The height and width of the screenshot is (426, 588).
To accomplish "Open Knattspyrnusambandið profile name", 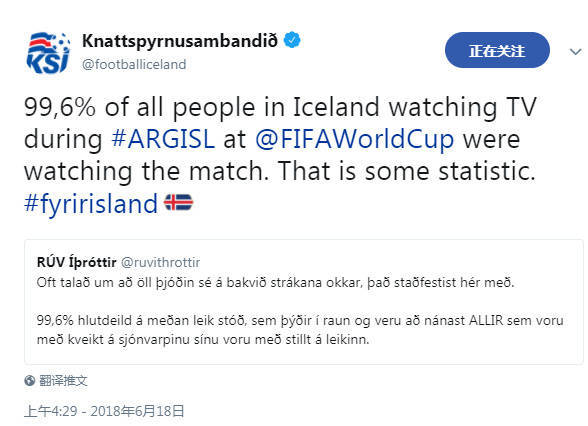I will click(x=180, y=41).
